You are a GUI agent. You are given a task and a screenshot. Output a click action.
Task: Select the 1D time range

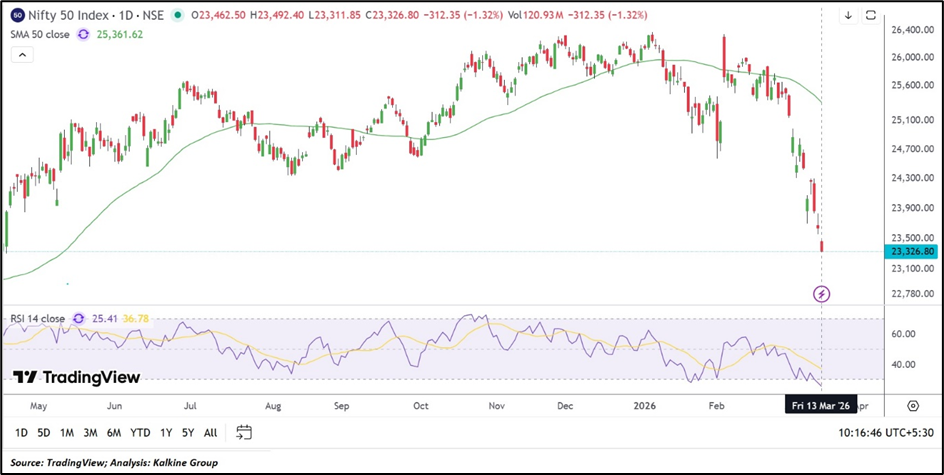(21, 433)
